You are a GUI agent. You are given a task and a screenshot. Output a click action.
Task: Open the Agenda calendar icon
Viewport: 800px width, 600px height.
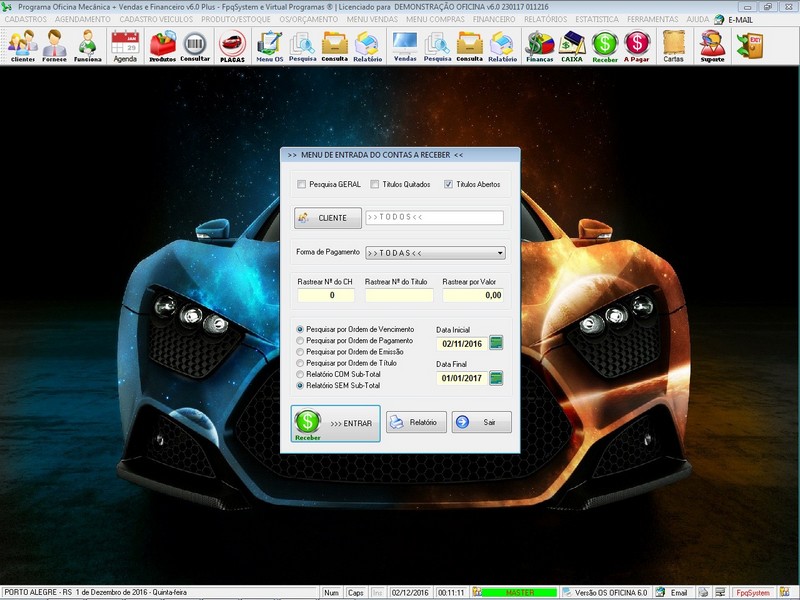125,46
